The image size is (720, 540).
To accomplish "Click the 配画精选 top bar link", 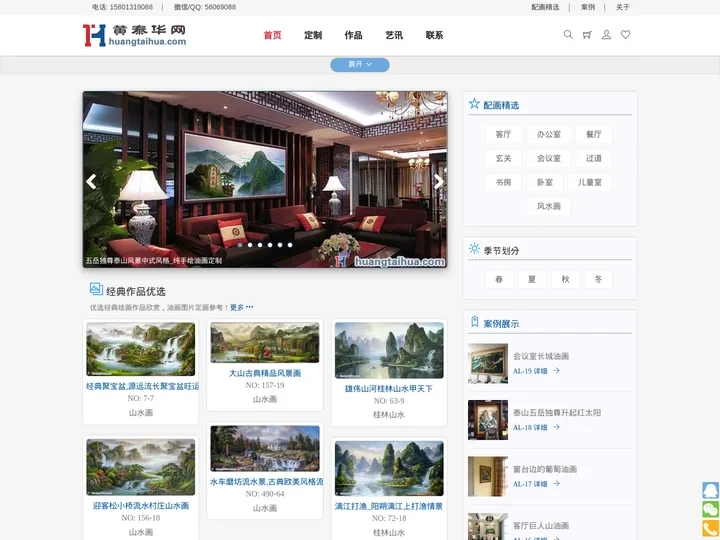I will tap(545, 7).
